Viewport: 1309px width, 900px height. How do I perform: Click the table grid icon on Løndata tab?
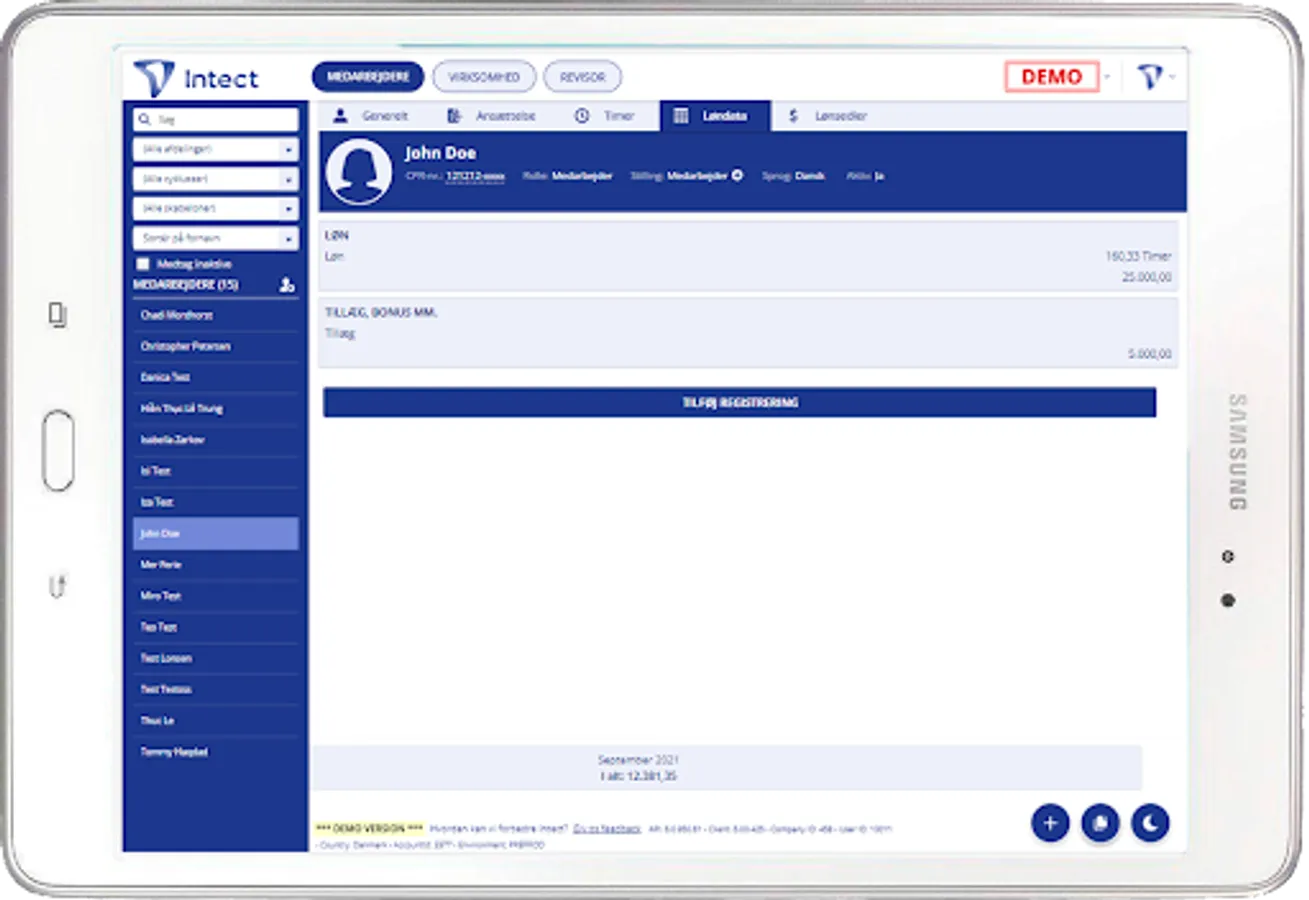click(x=681, y=116)
